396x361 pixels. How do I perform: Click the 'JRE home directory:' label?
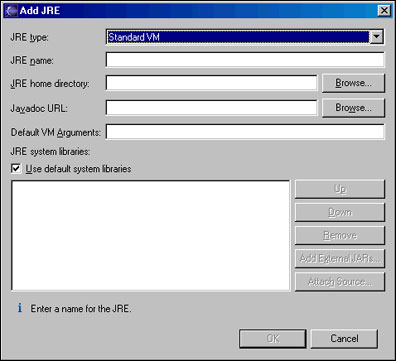pyautogui.click(x=50, y=83)
